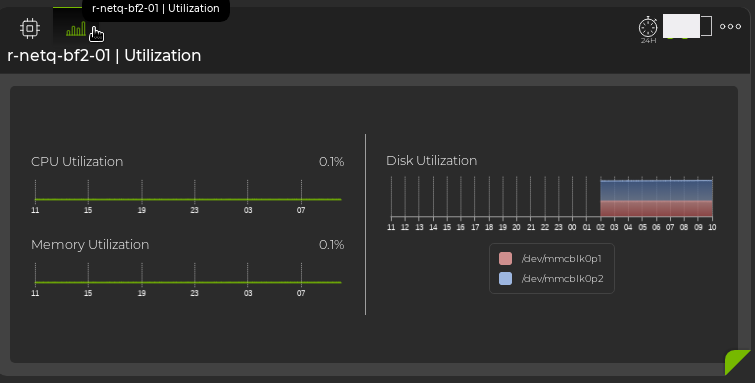Toggle the /dev/mmcblk0p2 legend label
This screenshot has height=383, width=755.
pyautogui.click(x=562, y=278)
